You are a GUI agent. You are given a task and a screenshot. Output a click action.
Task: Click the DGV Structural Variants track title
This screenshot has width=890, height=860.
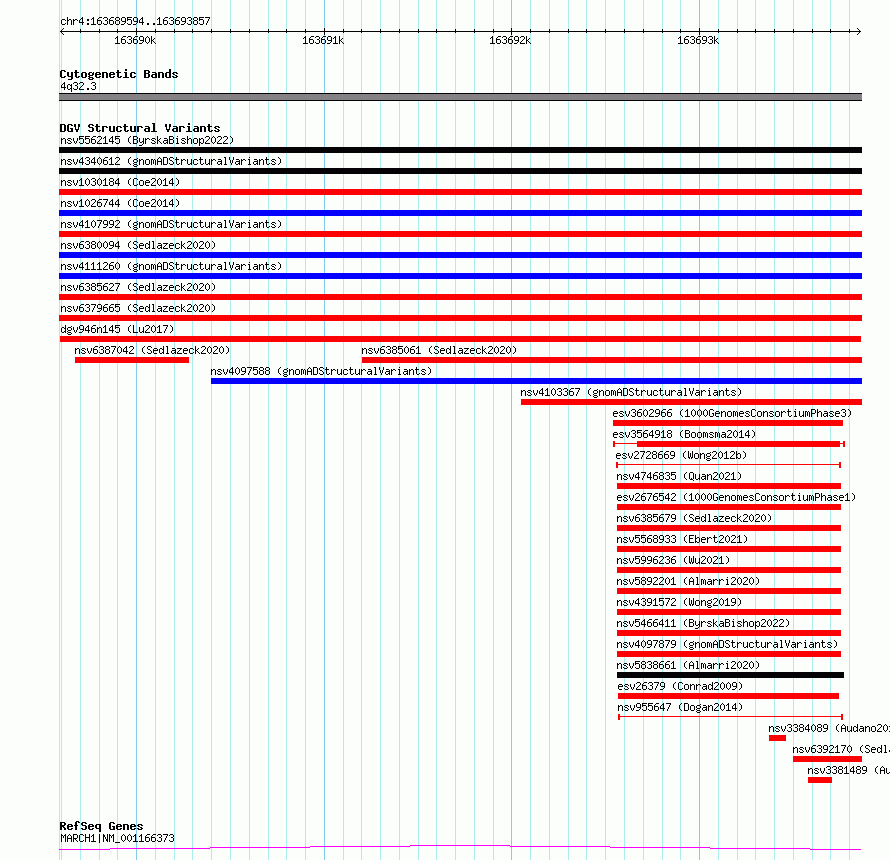pos(140,128)
